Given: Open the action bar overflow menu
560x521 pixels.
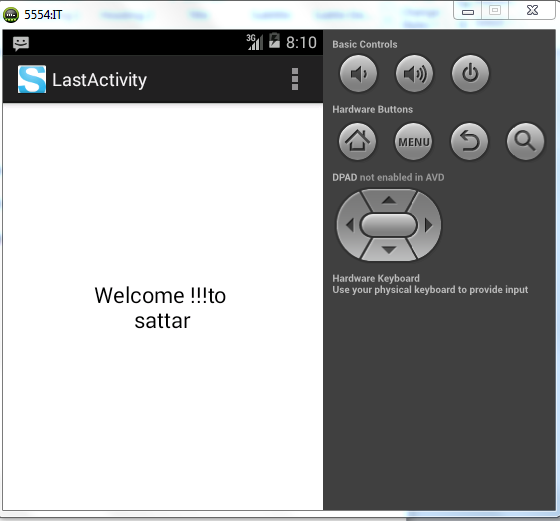Looking at the screenshot, I should pos(295,79).
